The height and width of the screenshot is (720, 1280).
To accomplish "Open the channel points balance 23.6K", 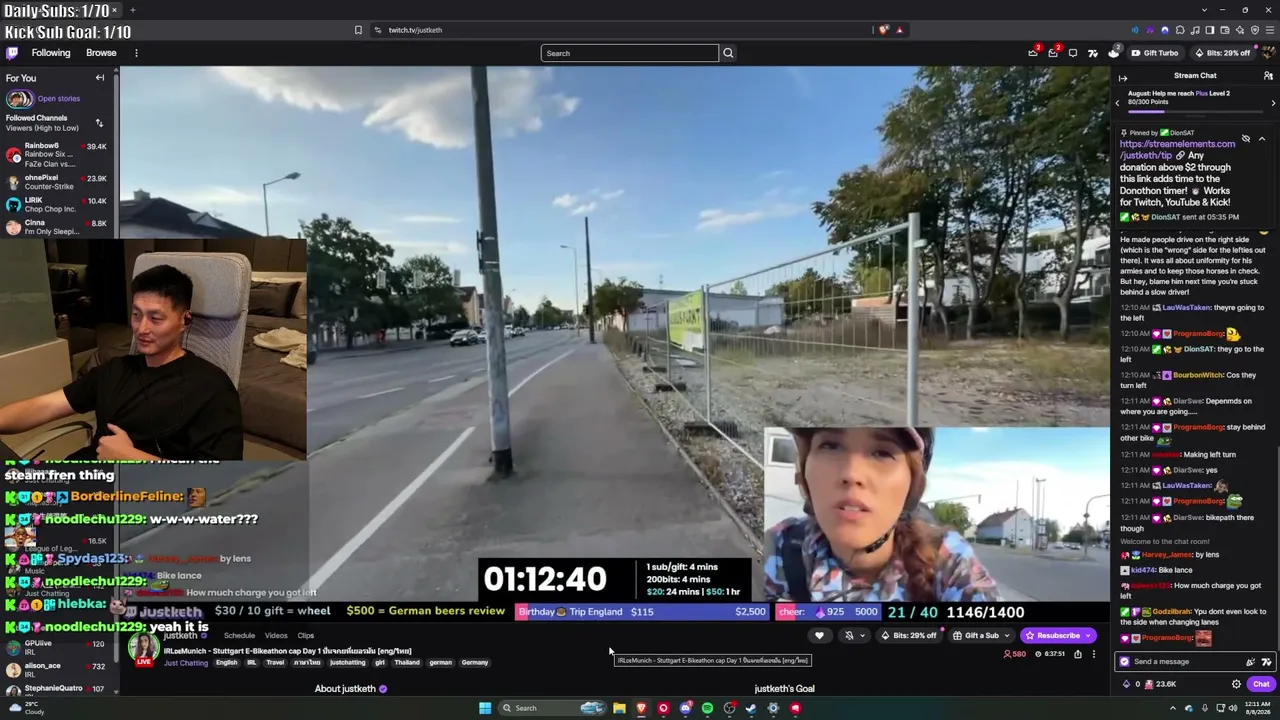I will (x=1160, y=684).
